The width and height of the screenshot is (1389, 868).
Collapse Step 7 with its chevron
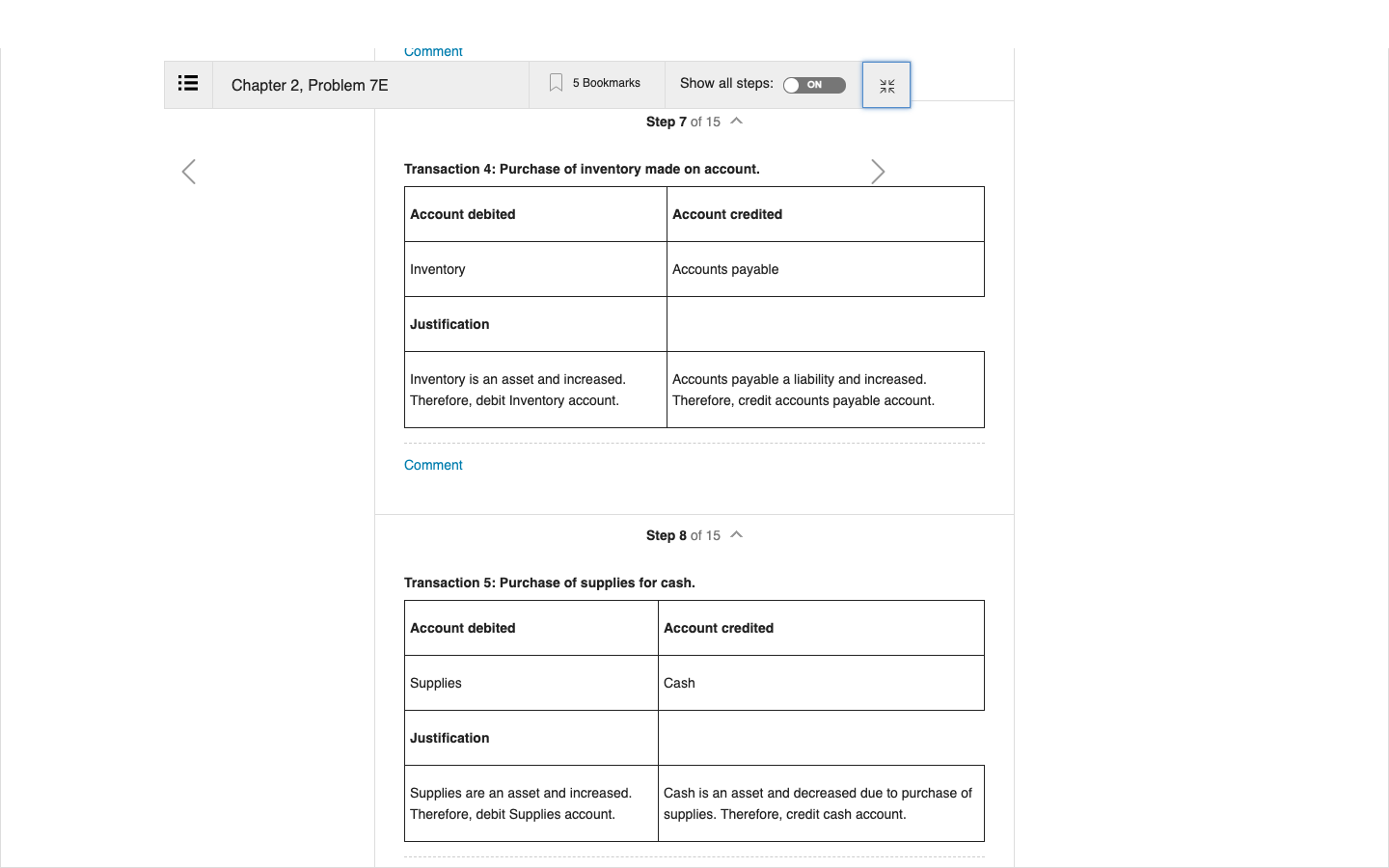click(x=737, y=122)
